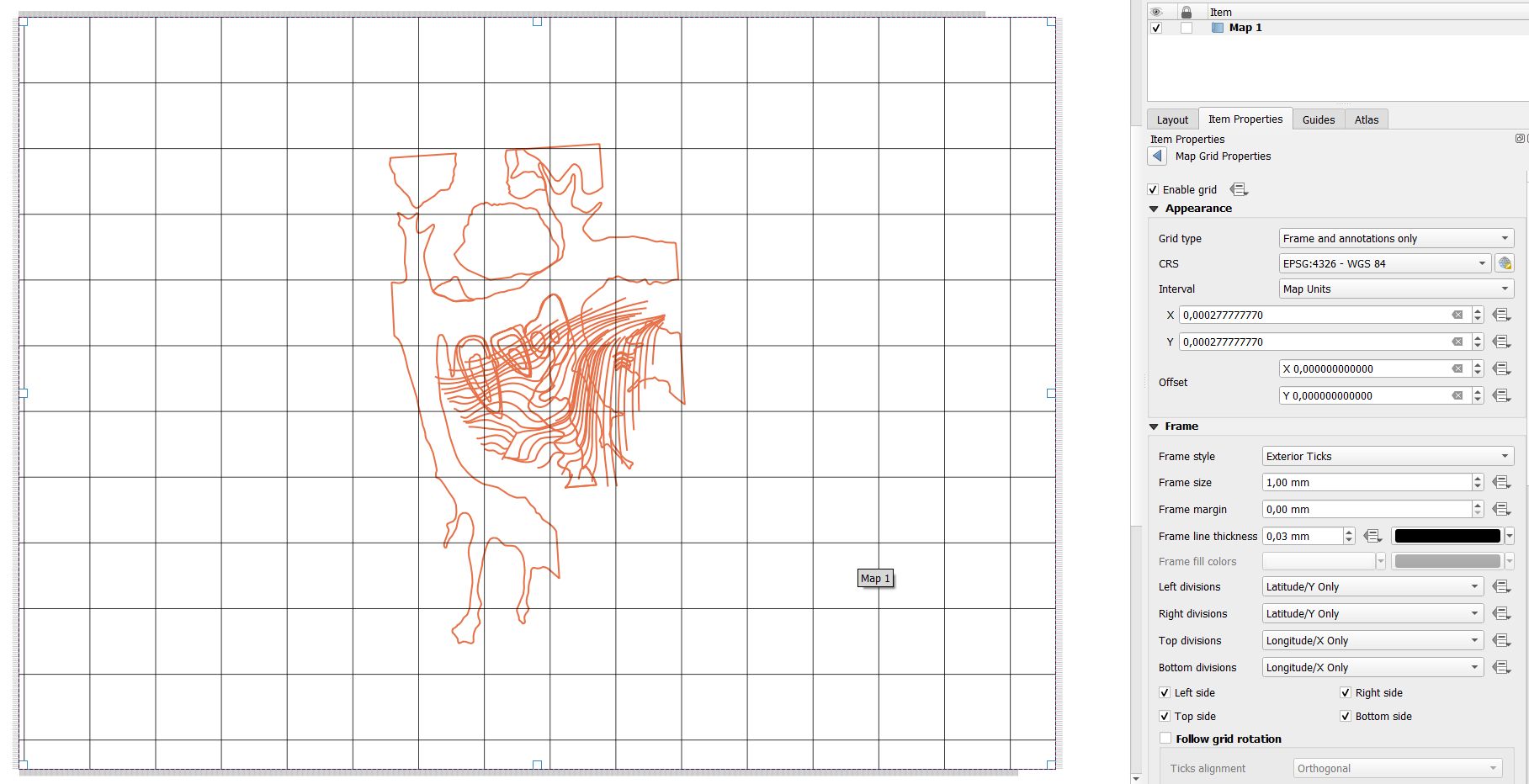Viewport: 1529px width, 784px height.
Task: Click the back arrow to exit Map Grid Properties
Action: point(1156,156)
